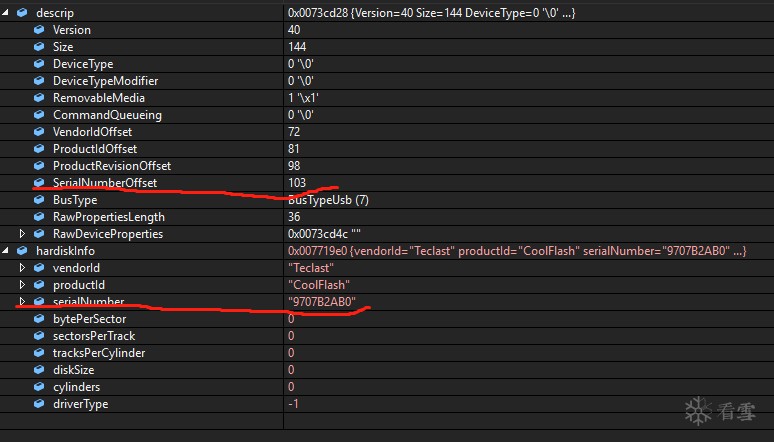
Task: Click the field icon beside bytePerSector
Action: coord(39,319)
